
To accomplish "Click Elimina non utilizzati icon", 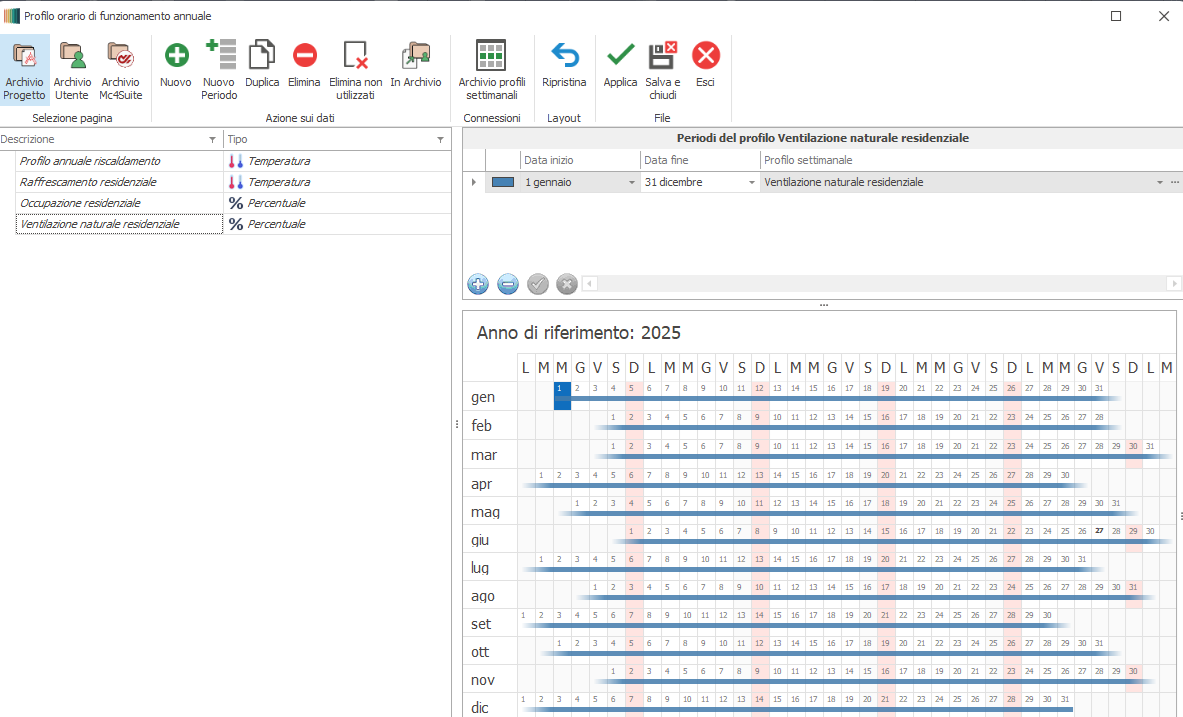I will (x=355, y=70).
